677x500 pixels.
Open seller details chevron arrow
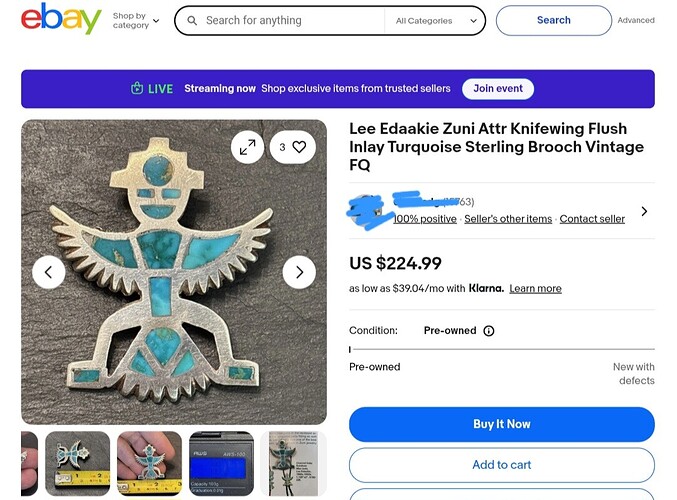pos(644,211)
